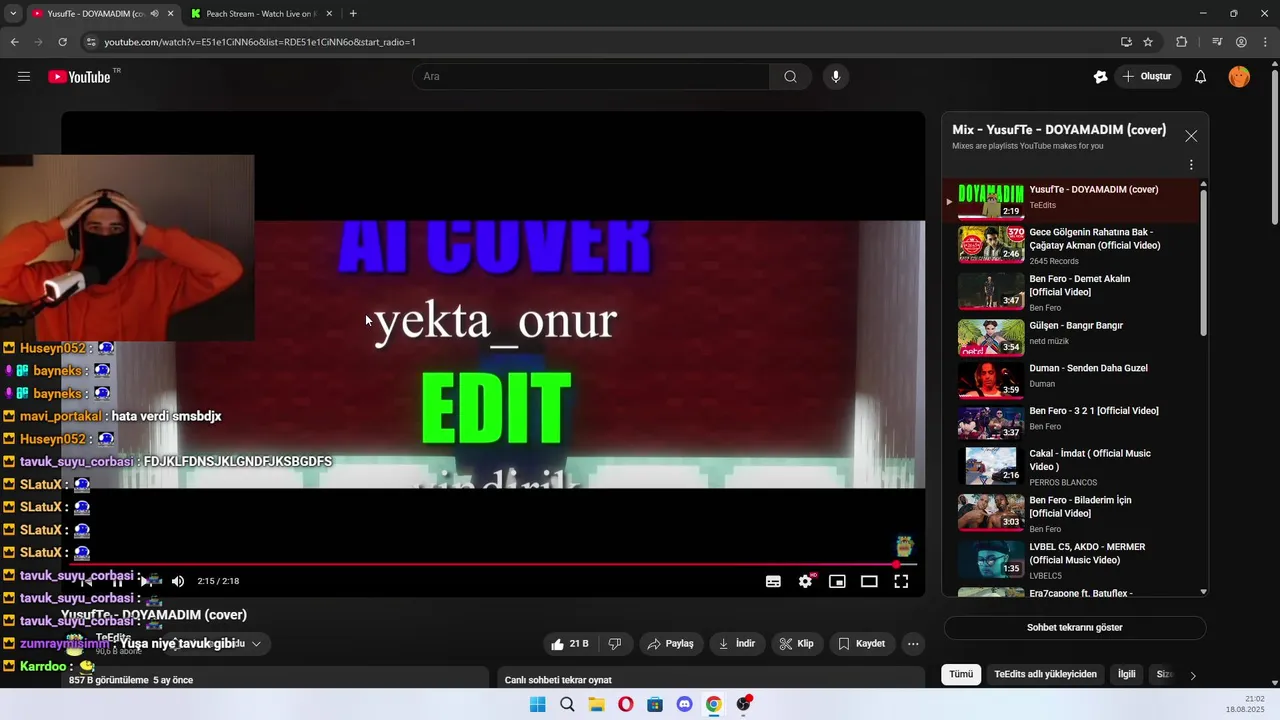Open Windows Start menu
1280x720 pixels.
pyautogui.click(x=537, y=704)
